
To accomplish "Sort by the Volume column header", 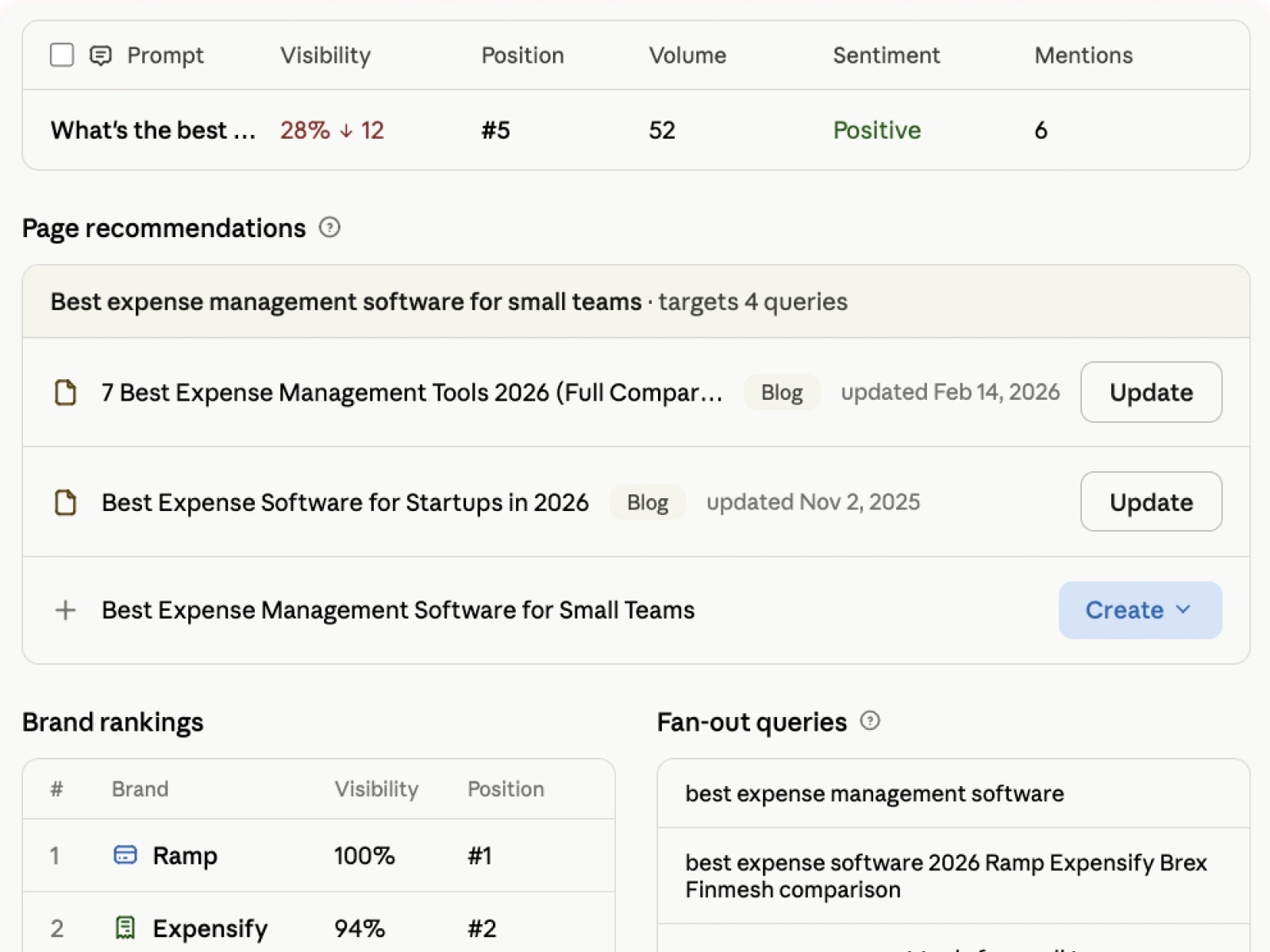I will [x=687, y=56].
